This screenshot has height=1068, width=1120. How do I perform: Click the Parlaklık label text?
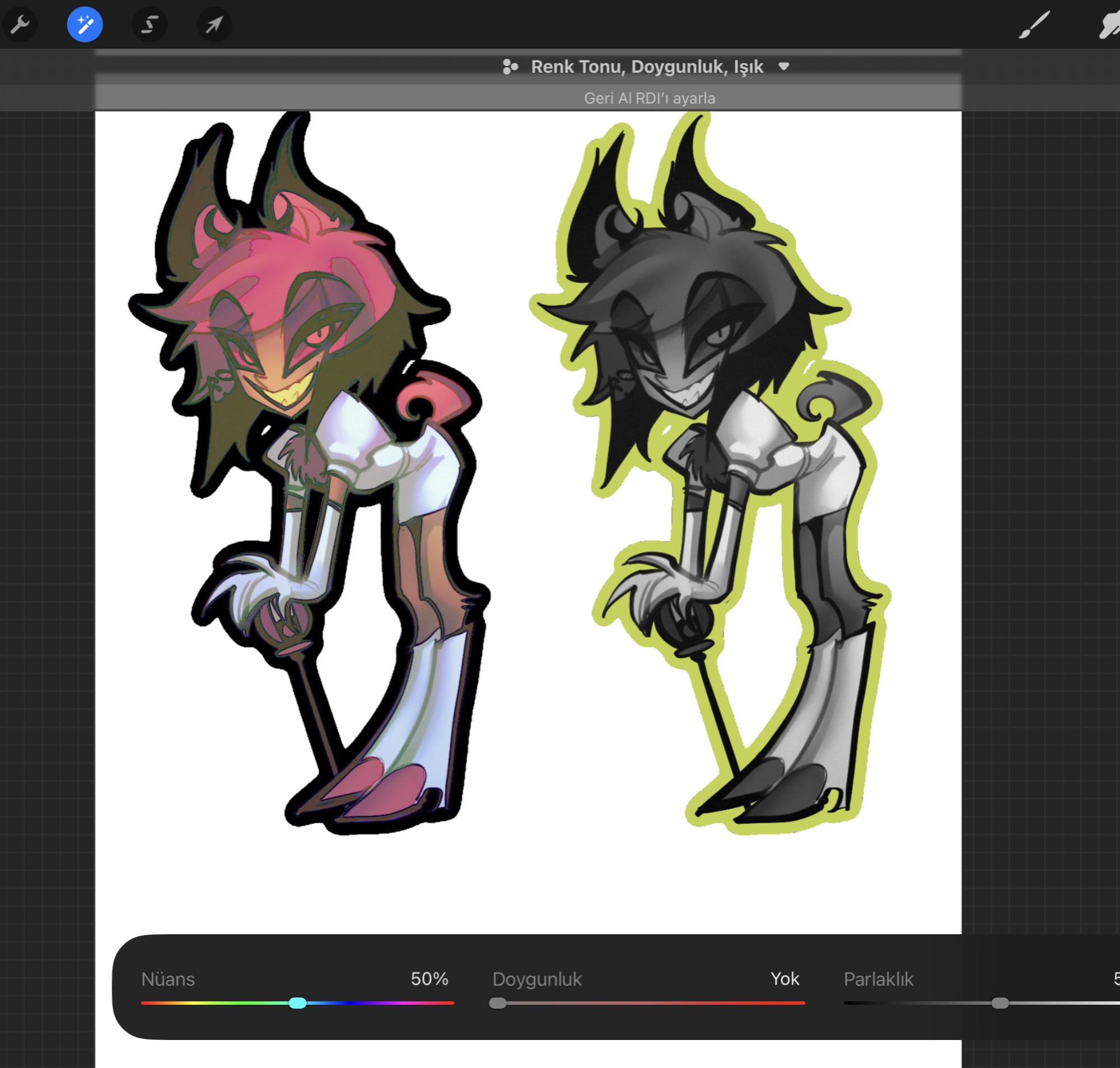pos(878,978)
